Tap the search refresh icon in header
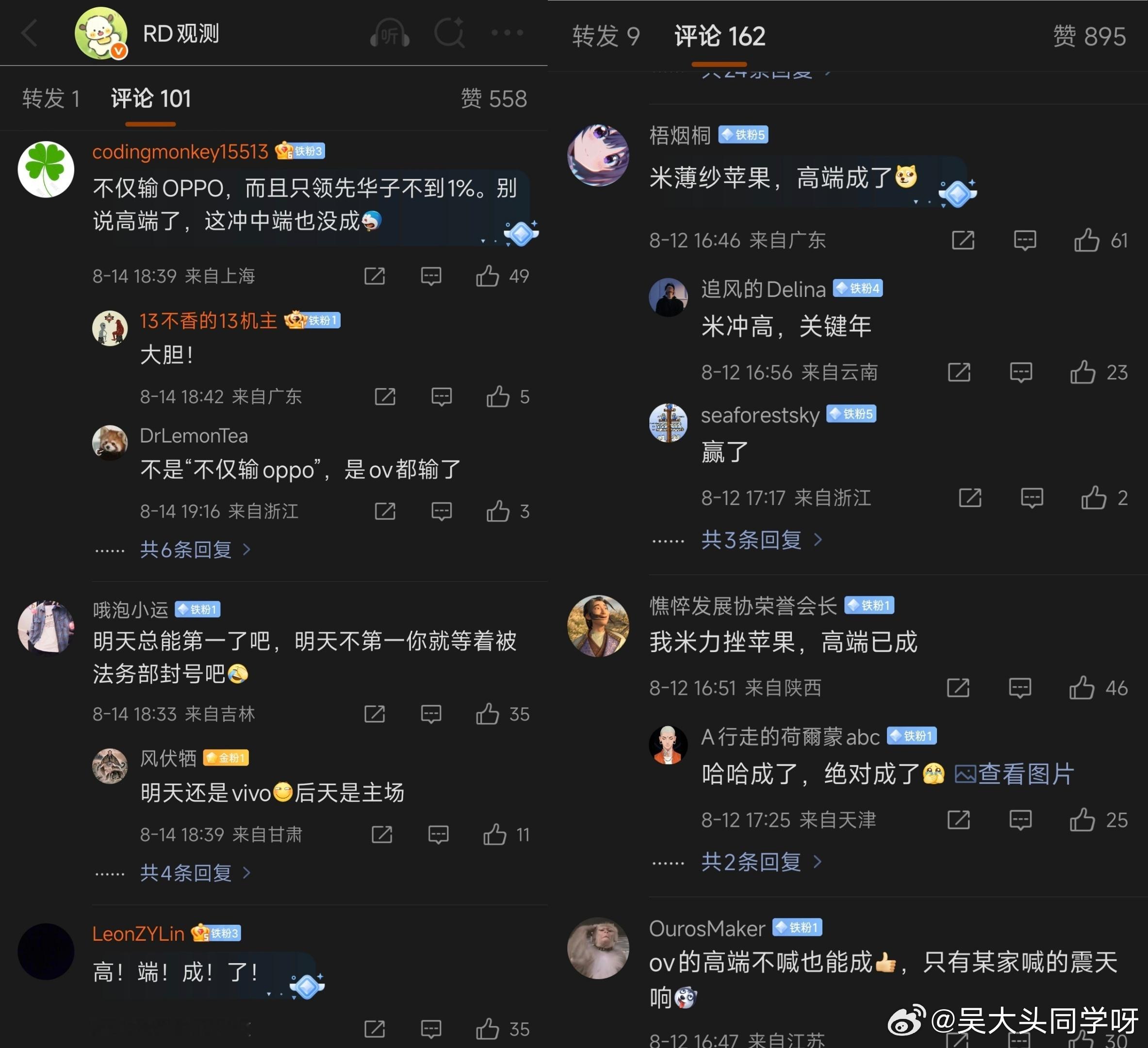This screenshot has width=1148, height=1048. coord(449,33)
